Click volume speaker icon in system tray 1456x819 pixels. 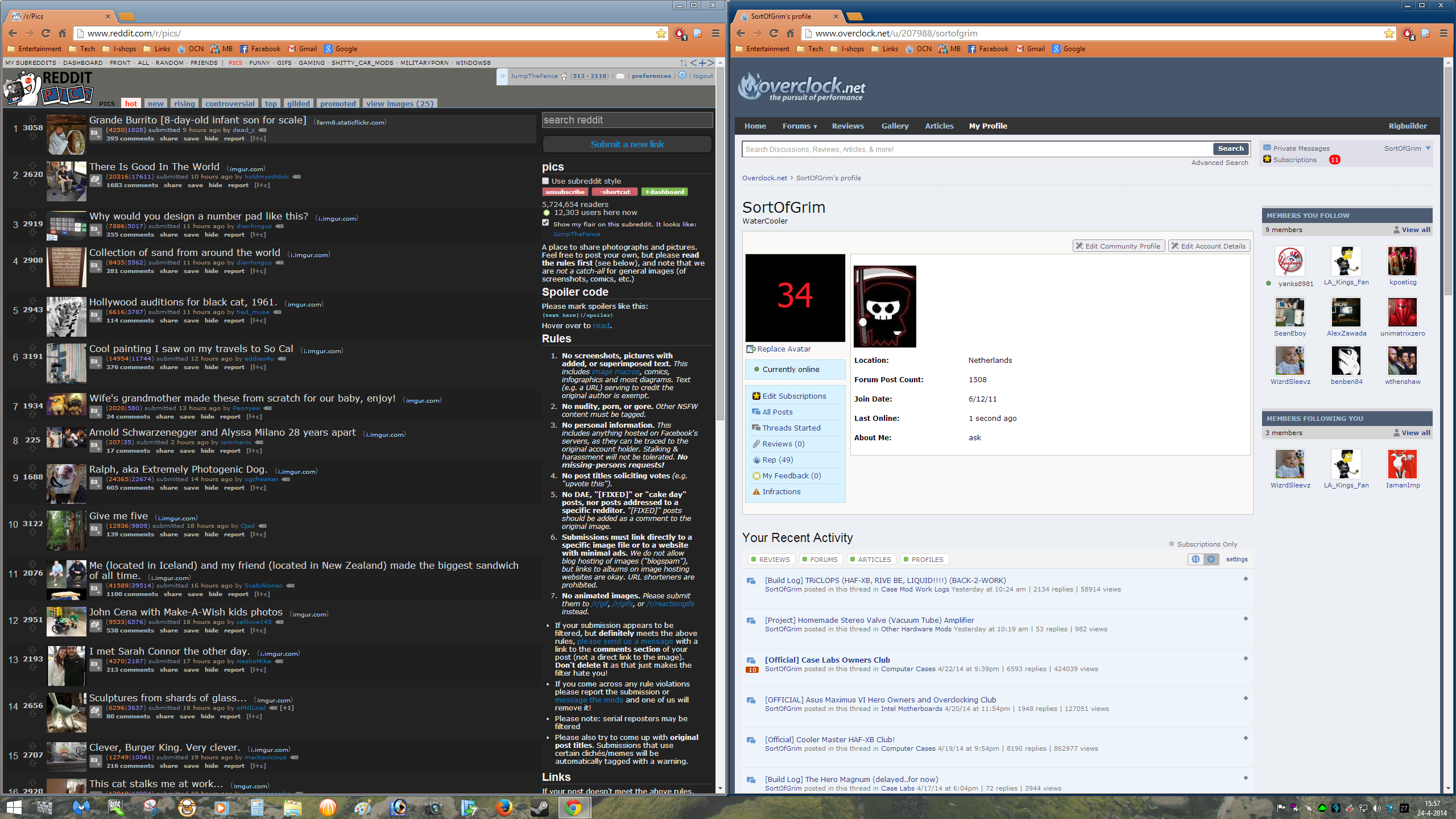1376,808
